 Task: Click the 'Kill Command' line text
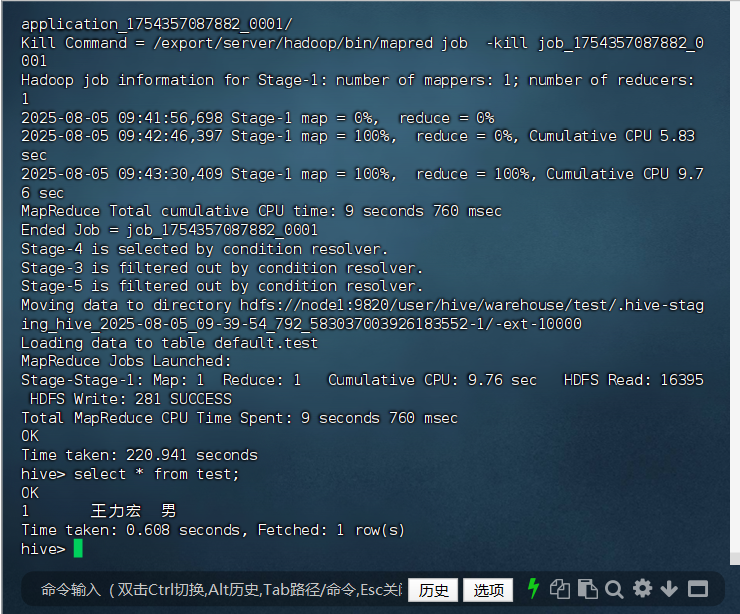click(362, 52)
